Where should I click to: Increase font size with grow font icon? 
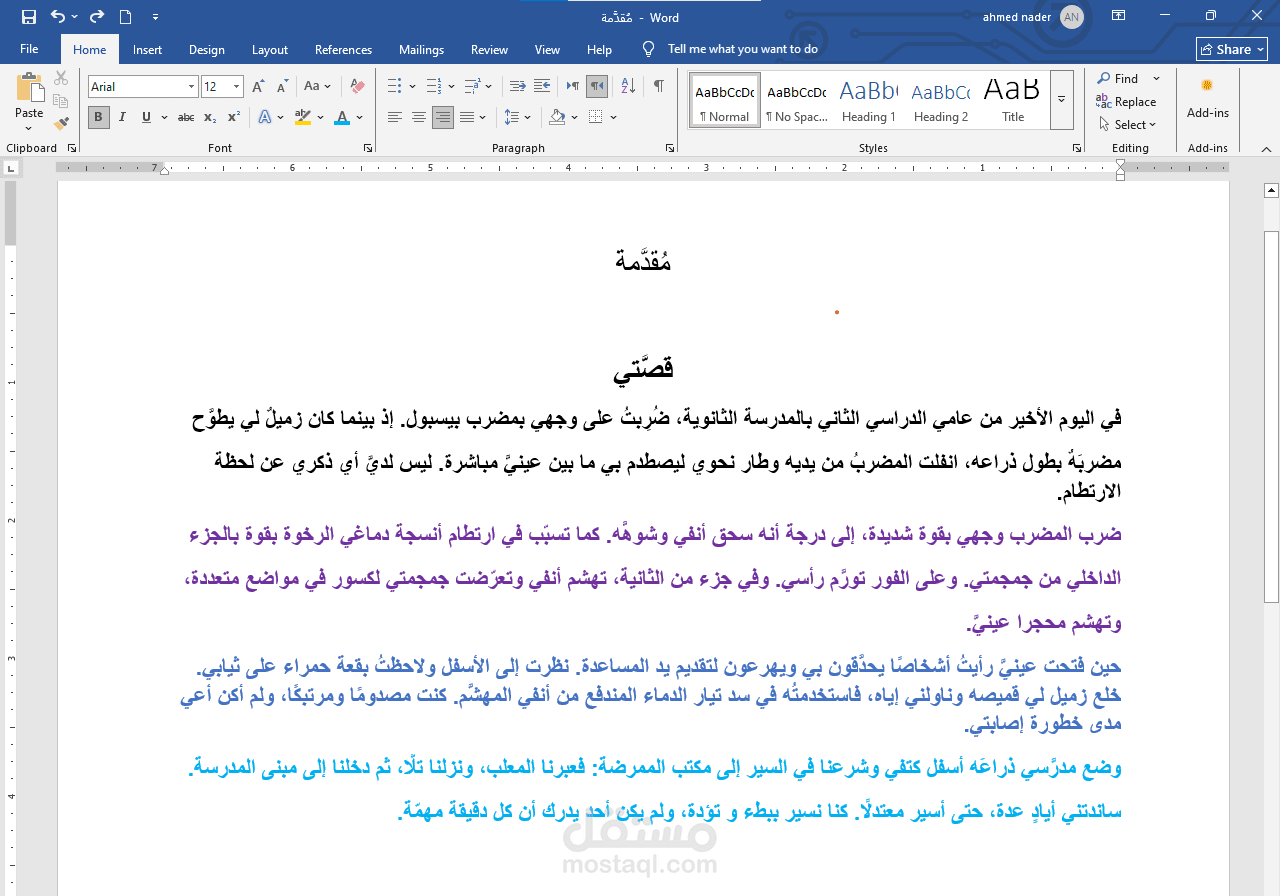[258, 87]
